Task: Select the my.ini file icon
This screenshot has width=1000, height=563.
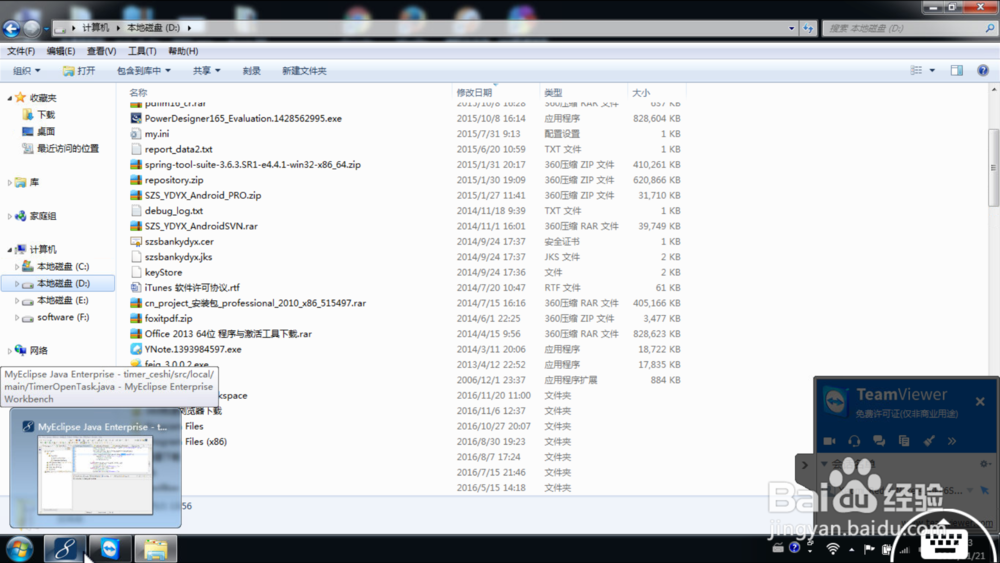Action: tap(135, 133)
